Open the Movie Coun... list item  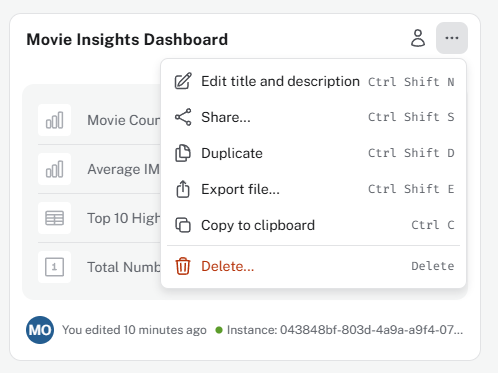(99, 120)
